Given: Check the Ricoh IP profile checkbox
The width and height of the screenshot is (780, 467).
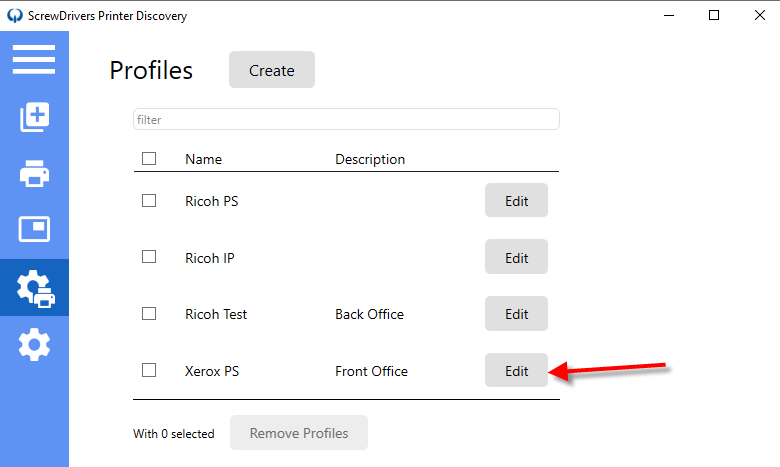Looking at the screenshot, I should (149, 257).
